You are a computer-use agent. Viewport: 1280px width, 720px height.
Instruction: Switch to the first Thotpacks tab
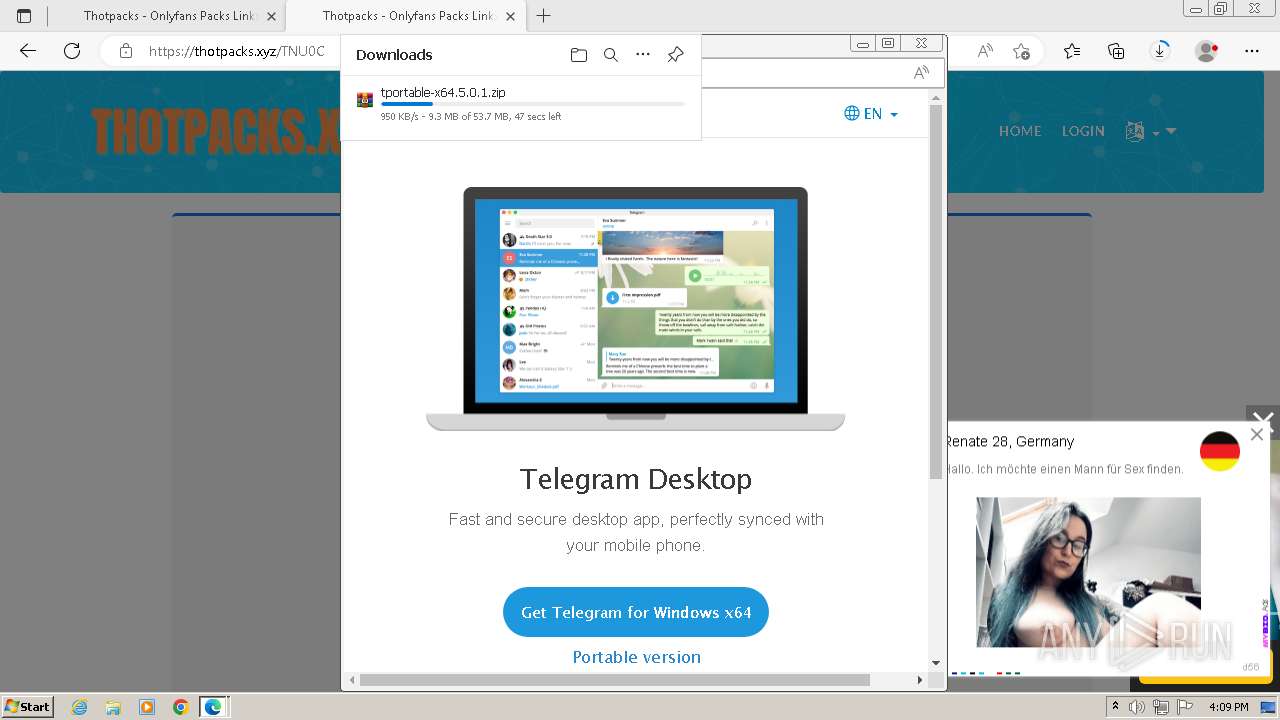(167, 16)
